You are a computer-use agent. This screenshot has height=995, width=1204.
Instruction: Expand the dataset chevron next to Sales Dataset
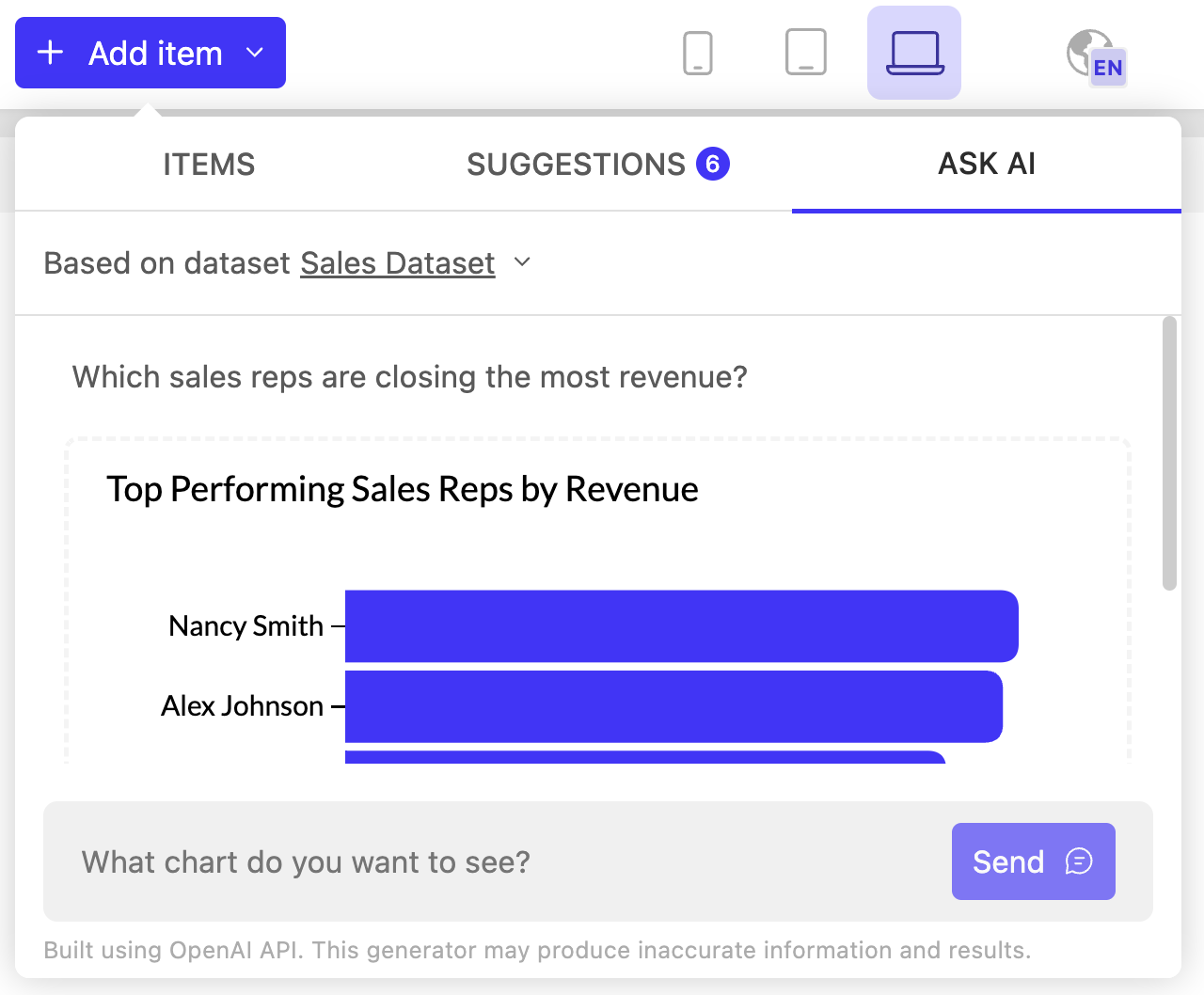tap(523, 262)
